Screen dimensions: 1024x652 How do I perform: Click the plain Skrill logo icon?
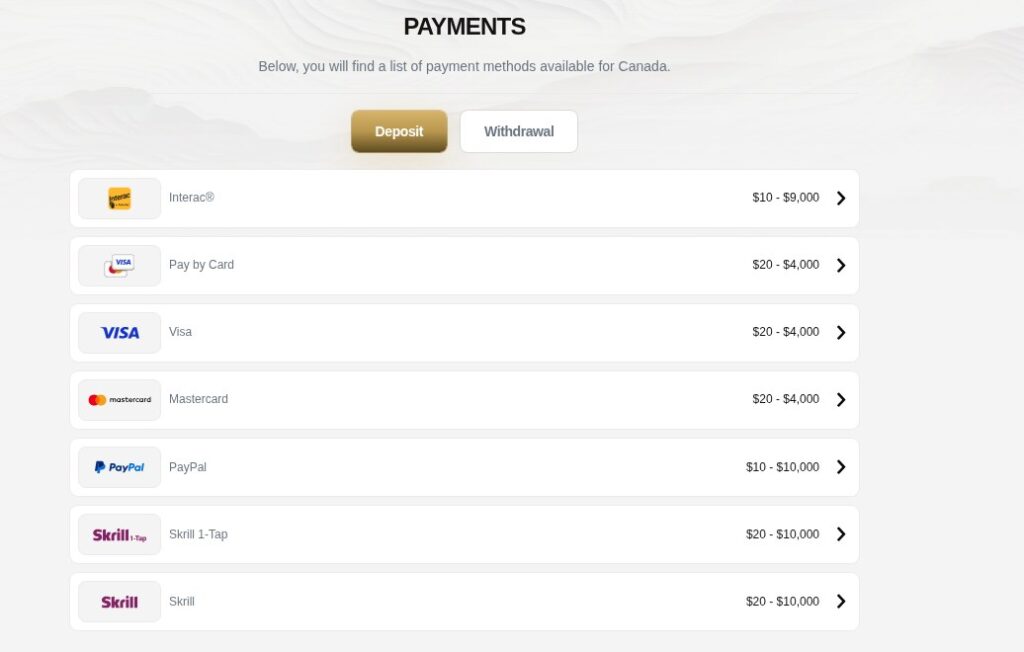pos(120,602)
